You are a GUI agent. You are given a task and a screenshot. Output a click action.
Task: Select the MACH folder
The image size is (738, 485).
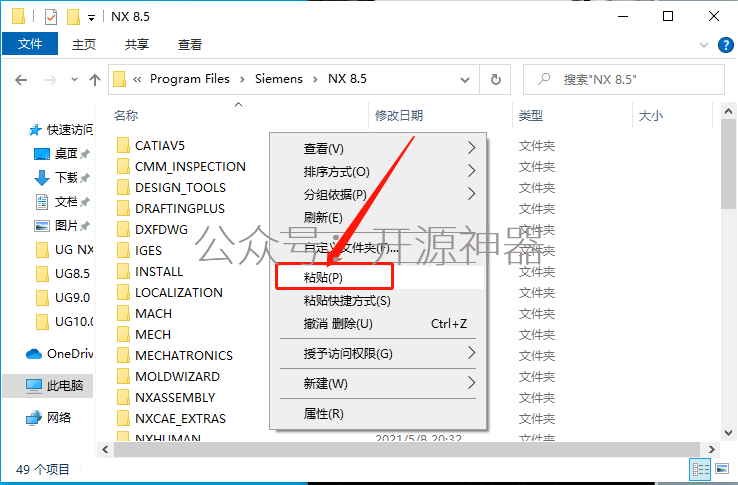(153, 313)
